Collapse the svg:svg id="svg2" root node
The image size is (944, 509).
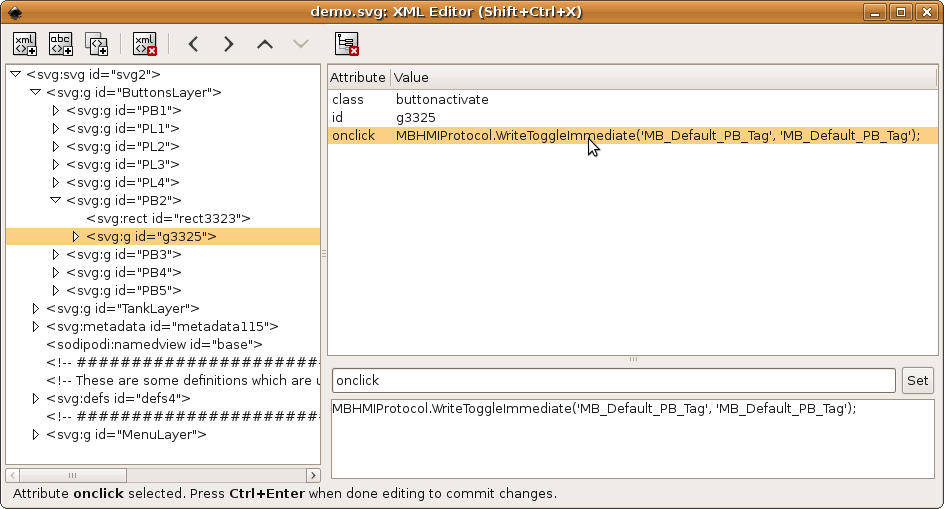click(x=16, y=74)
